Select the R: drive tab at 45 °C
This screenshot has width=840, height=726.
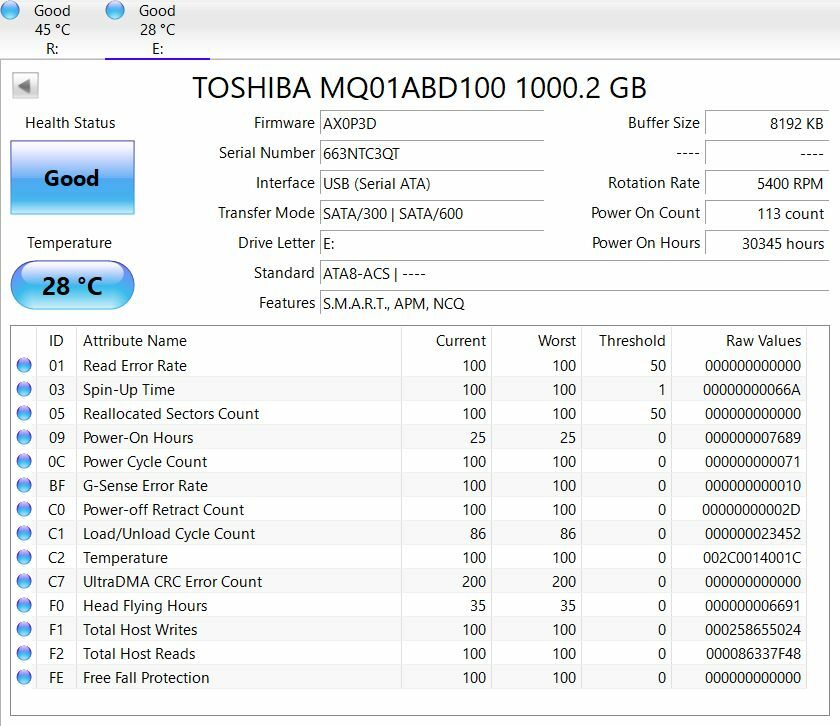52,30
